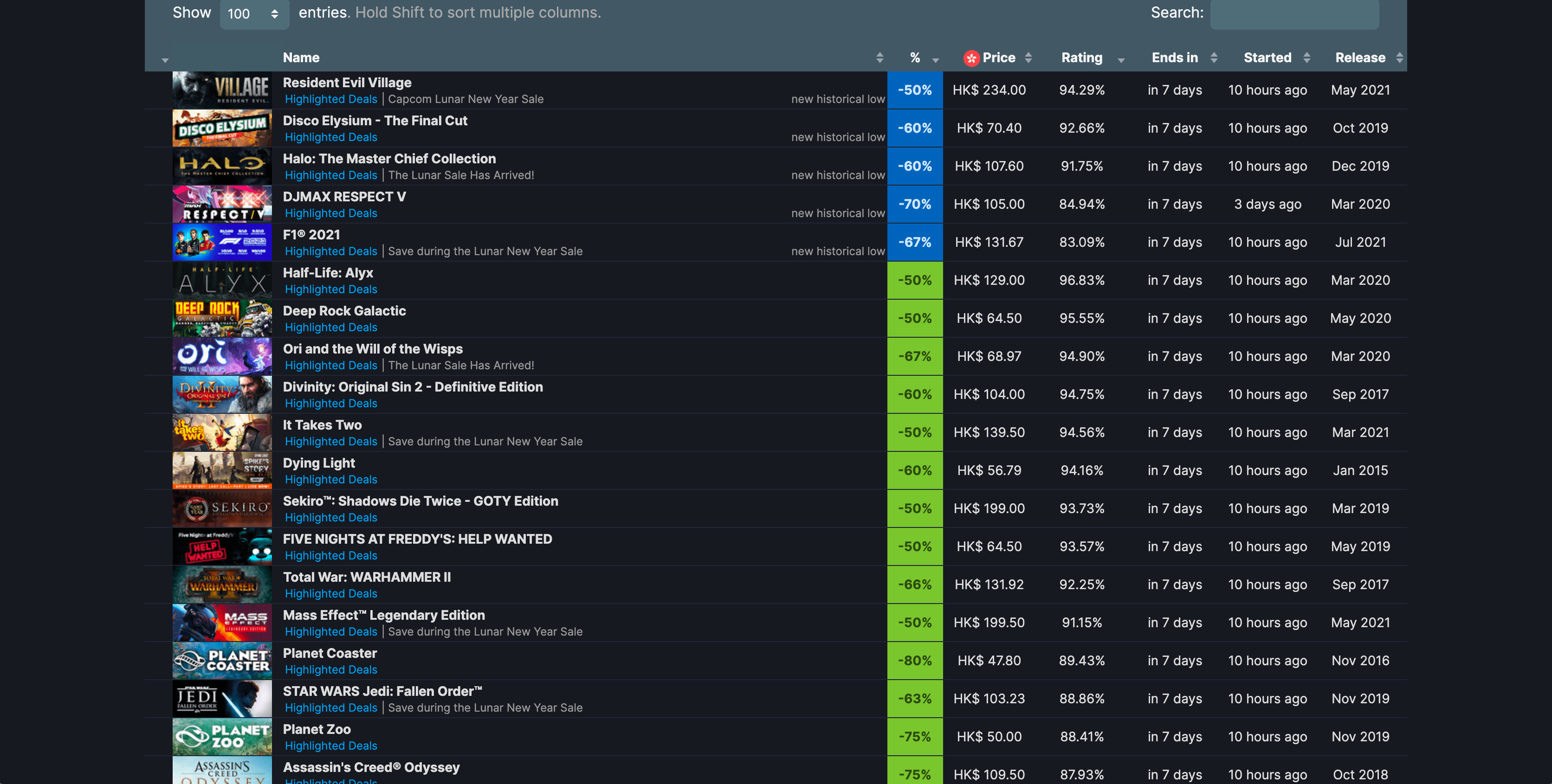Open the Deep Rock Galactic title link
Image resolution: width=1552 pixels, height=784 pixels.
(x=344, y=311)
